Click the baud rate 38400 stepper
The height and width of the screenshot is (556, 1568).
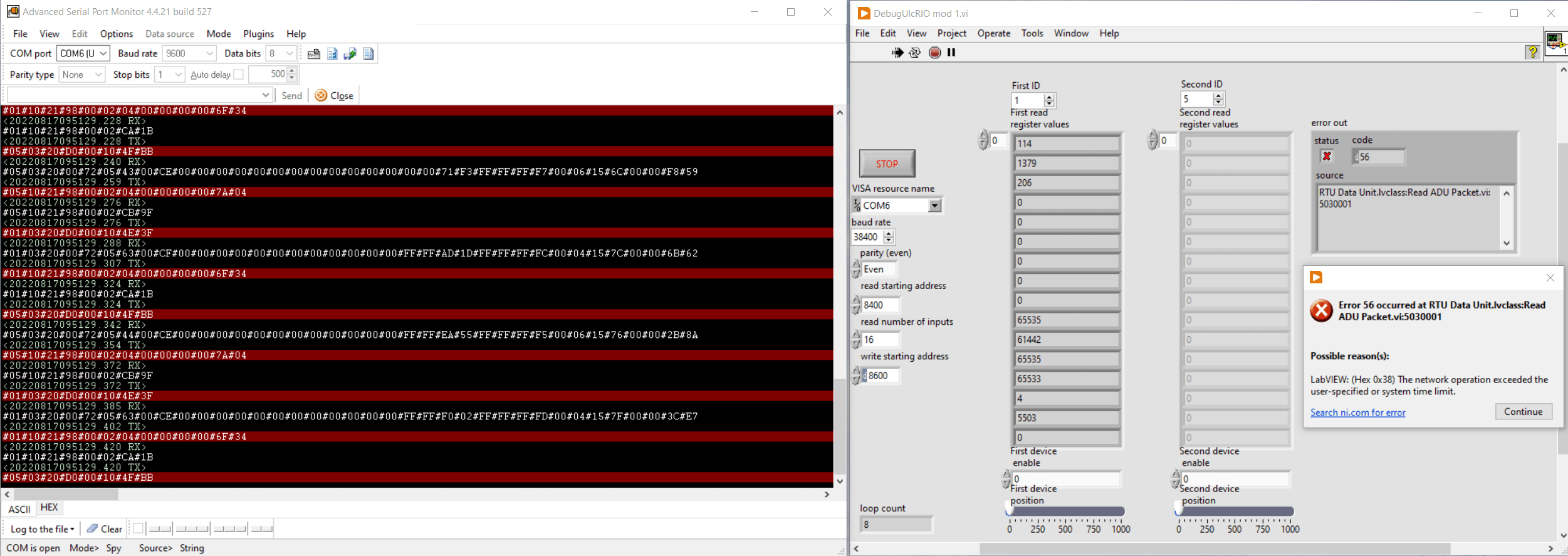pyautogui.click(x=889, y=237)
